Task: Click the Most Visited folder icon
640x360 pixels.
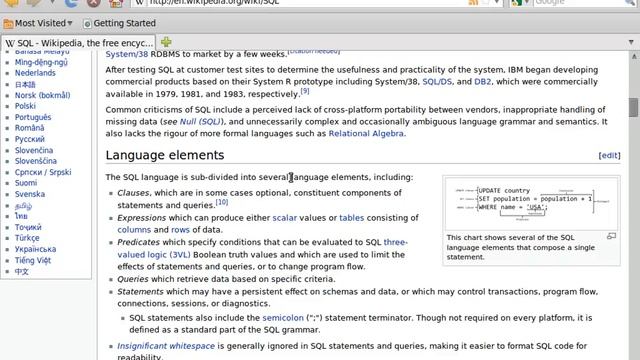Action: (x=8, y=24)
